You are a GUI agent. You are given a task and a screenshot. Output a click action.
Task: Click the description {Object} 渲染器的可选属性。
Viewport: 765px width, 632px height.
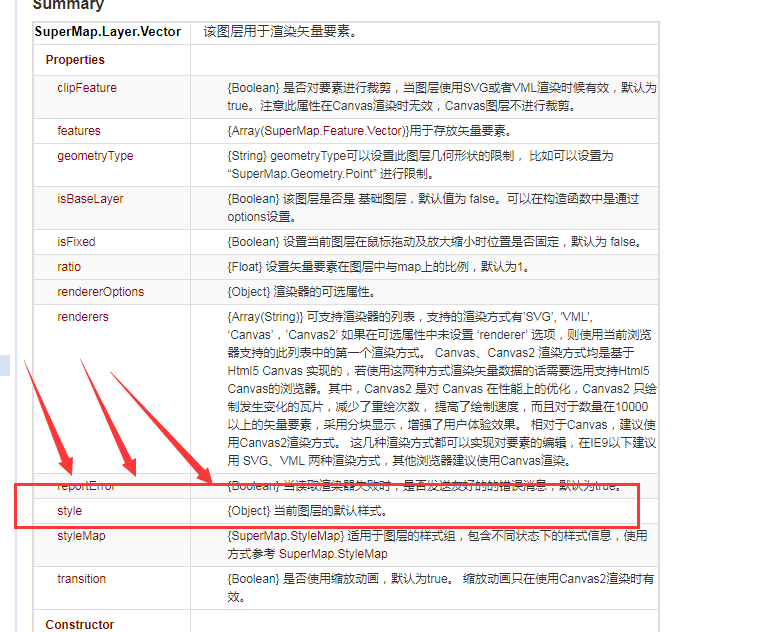[x=302, y=292]
